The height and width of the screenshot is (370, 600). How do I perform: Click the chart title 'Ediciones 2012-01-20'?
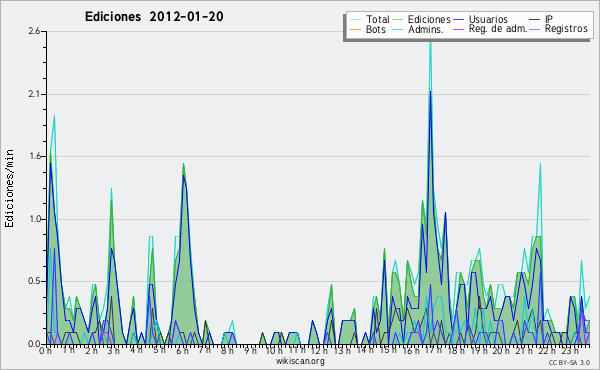[x=154, y=17]
